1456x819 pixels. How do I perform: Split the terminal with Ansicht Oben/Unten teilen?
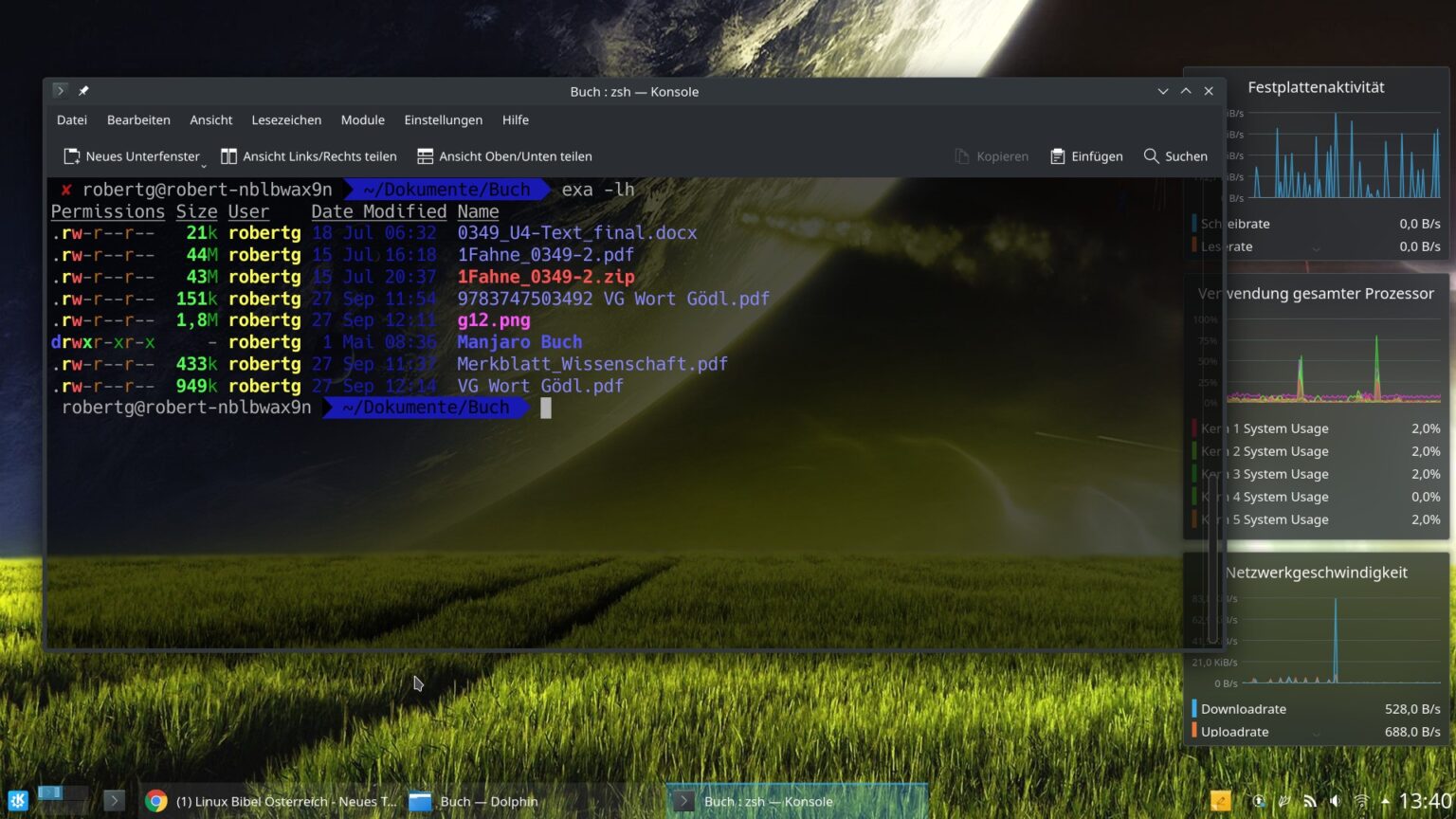(504, 156)
